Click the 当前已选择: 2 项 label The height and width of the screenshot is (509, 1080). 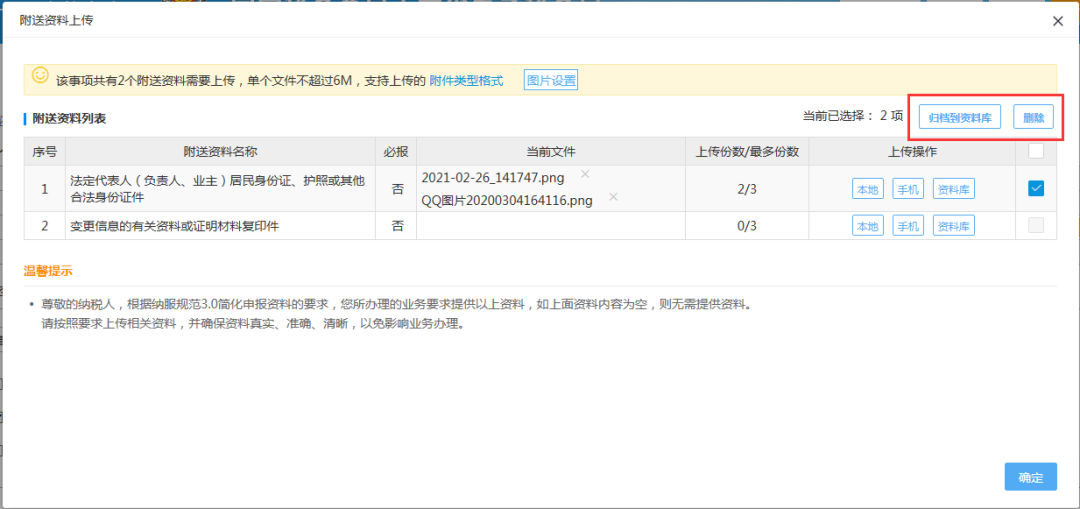(852, 116)
